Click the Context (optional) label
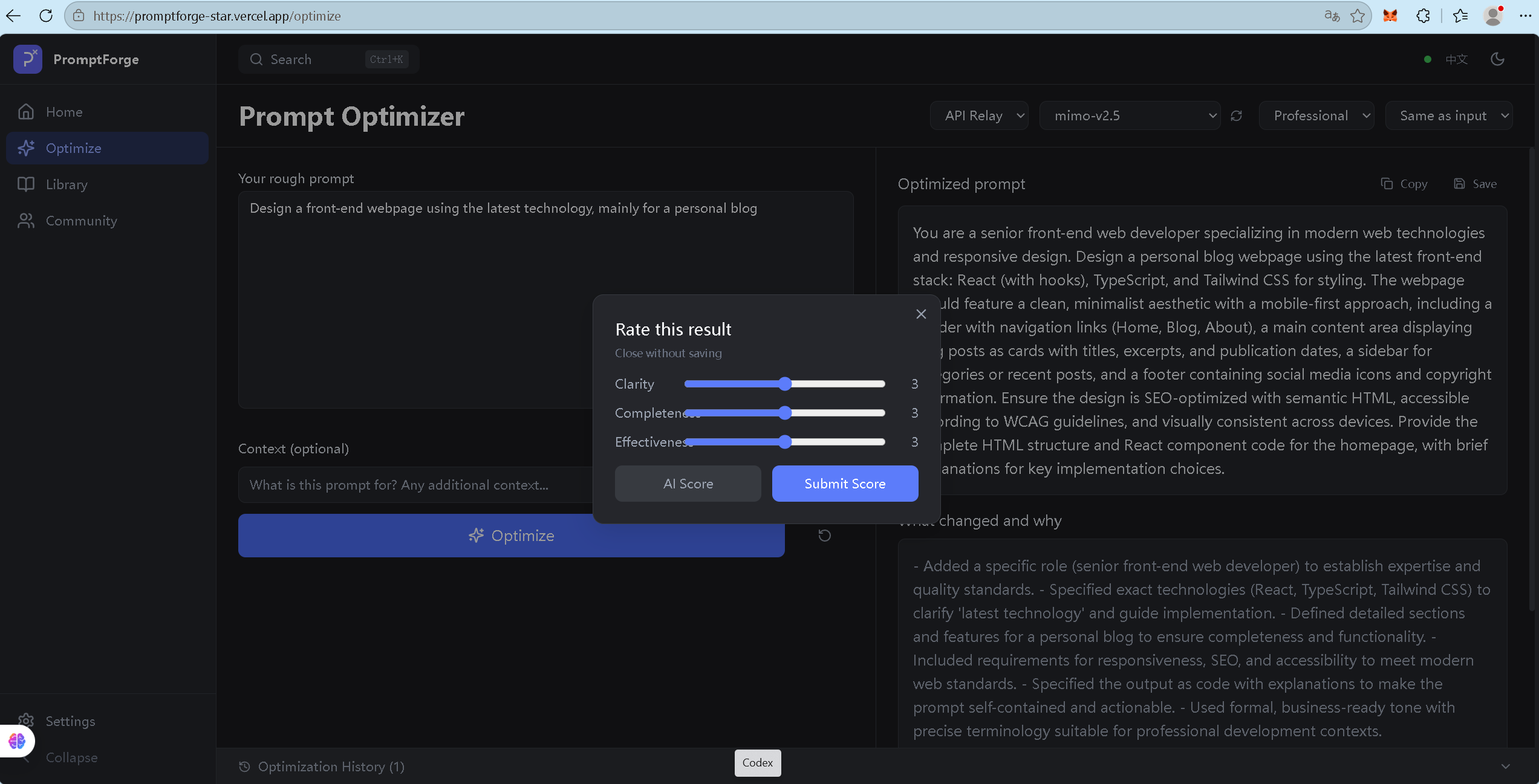 (293, 449)
